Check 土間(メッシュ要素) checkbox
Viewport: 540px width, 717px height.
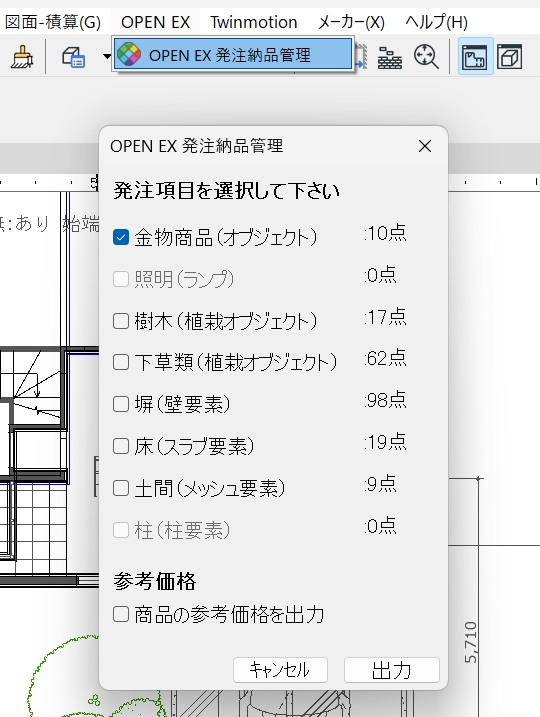(x=121, y=488)
